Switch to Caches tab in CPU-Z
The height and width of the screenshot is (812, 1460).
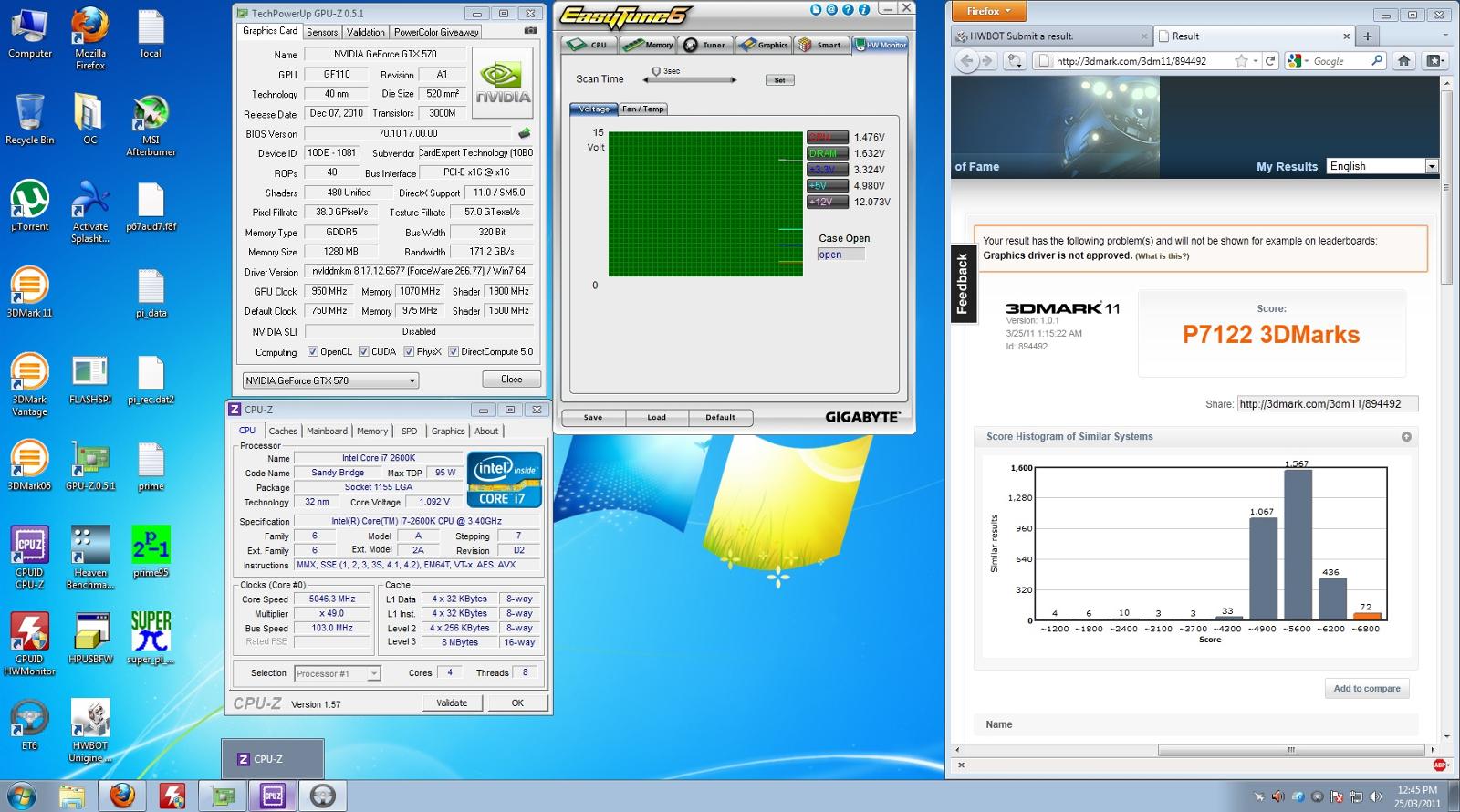pos(283,432)
